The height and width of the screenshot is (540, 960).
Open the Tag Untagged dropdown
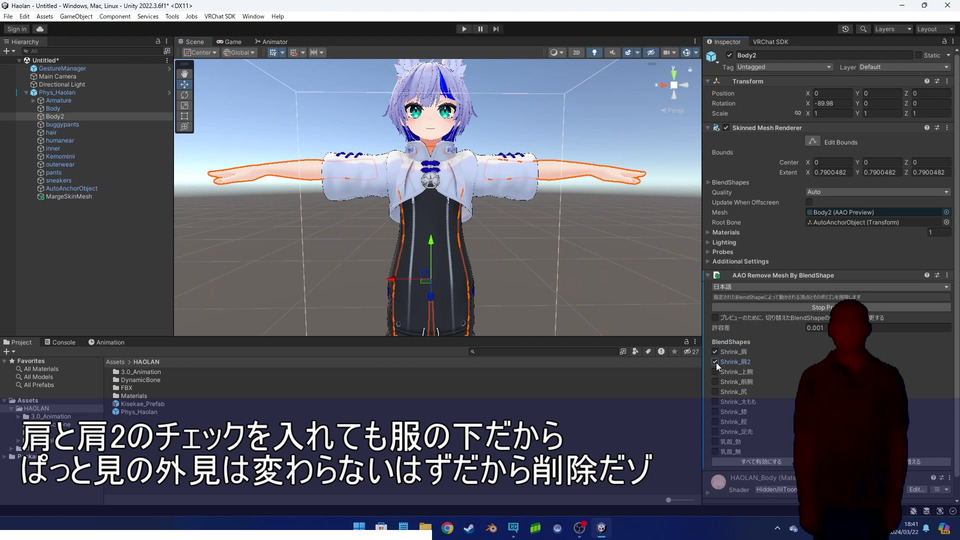point(784,67)
